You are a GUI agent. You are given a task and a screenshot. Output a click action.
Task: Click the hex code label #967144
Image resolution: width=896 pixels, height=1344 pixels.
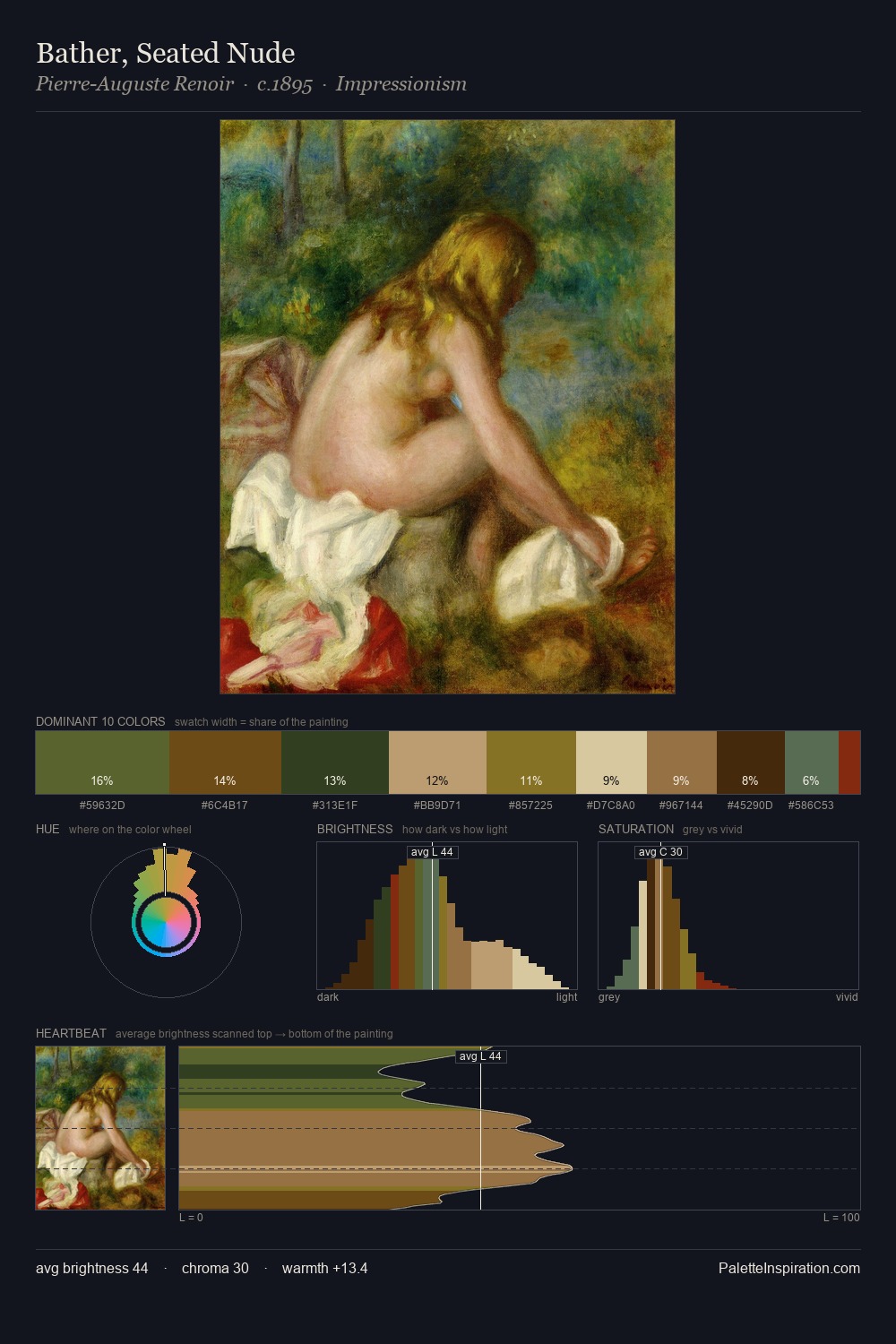(681, 806)
